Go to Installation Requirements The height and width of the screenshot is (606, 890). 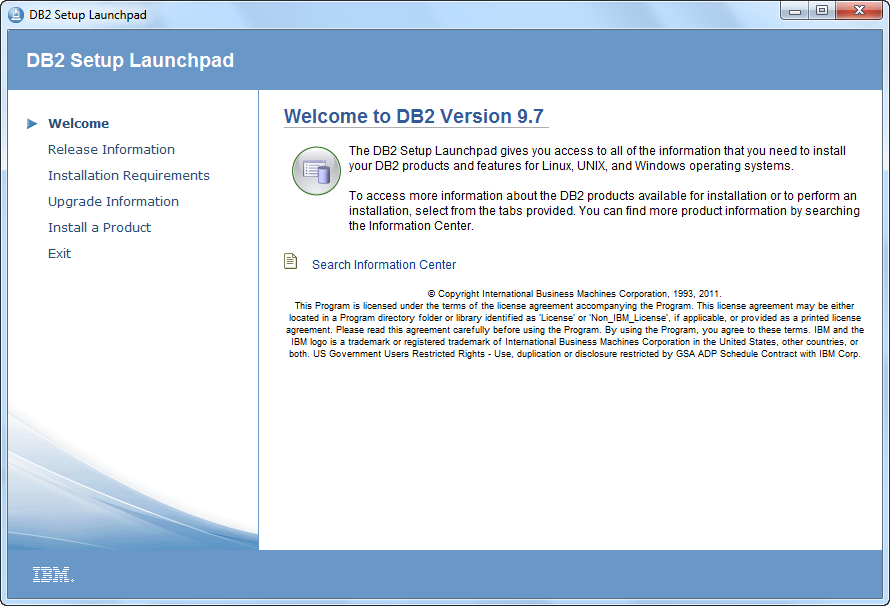tap(129, 176)
